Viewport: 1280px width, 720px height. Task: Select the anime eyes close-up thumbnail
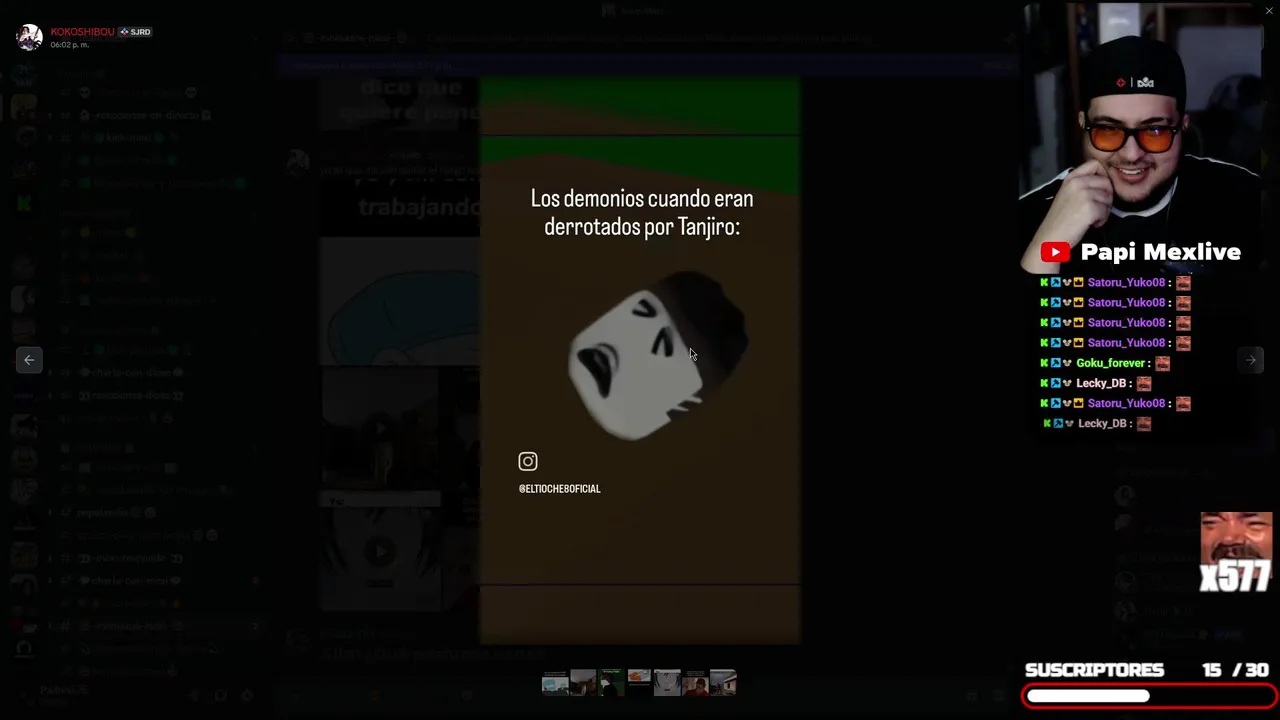667,683
